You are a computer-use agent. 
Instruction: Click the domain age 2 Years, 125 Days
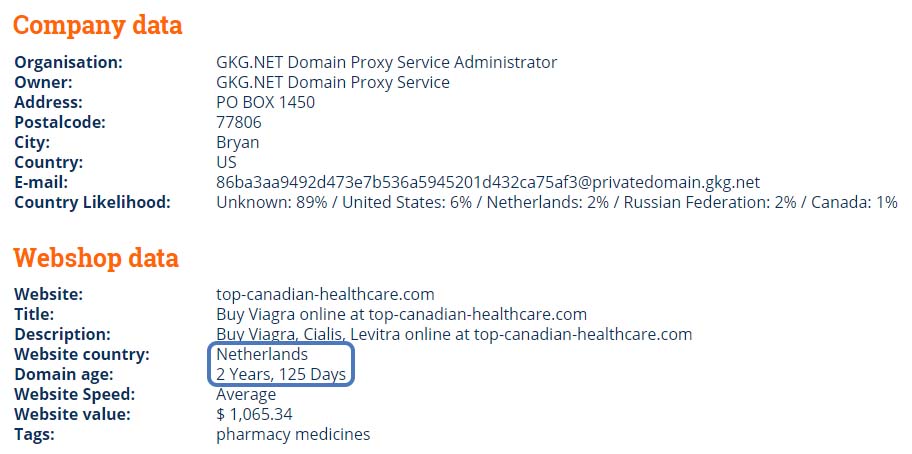281,374
